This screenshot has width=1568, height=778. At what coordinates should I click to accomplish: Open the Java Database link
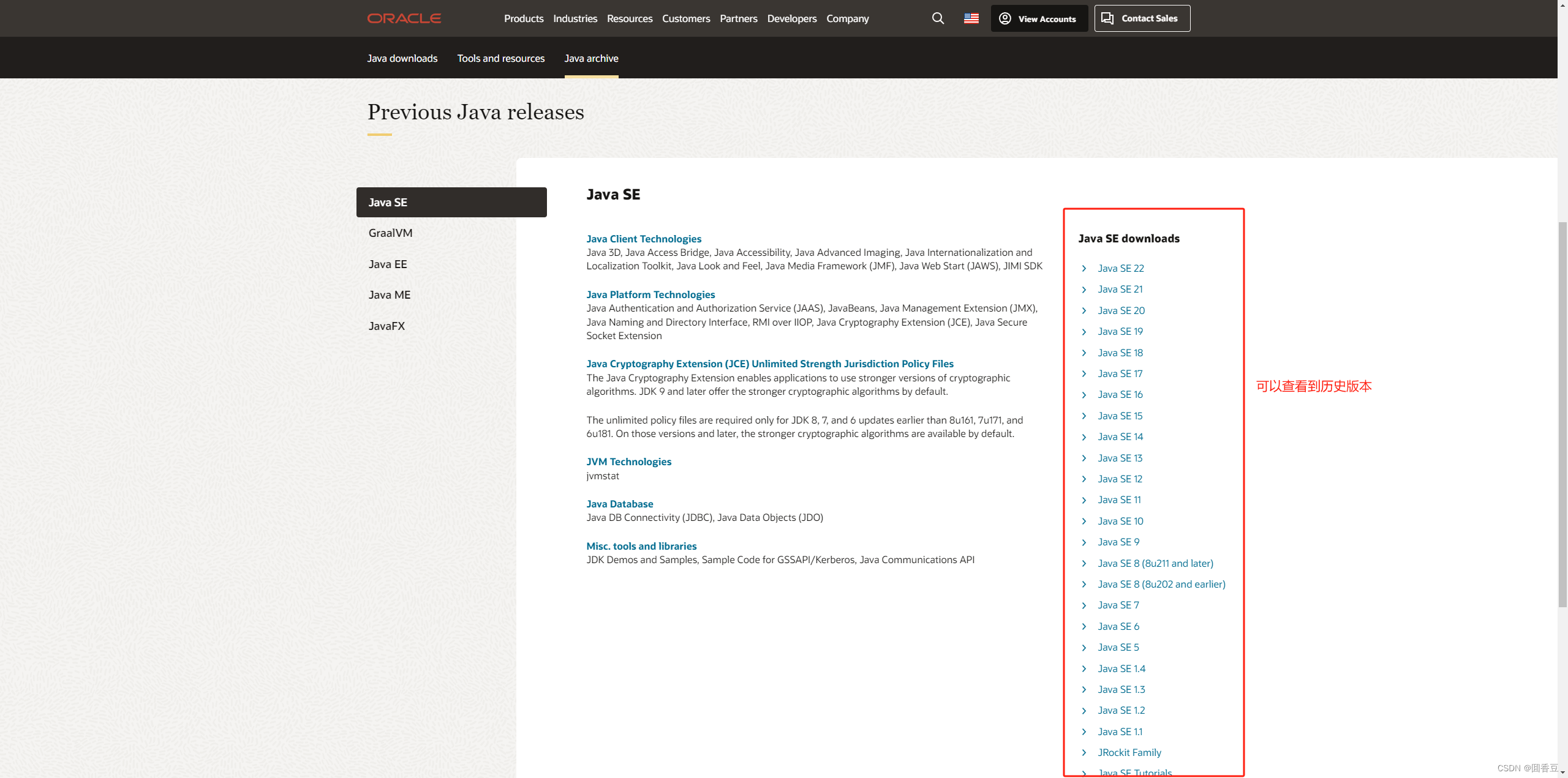coord(619,504)
